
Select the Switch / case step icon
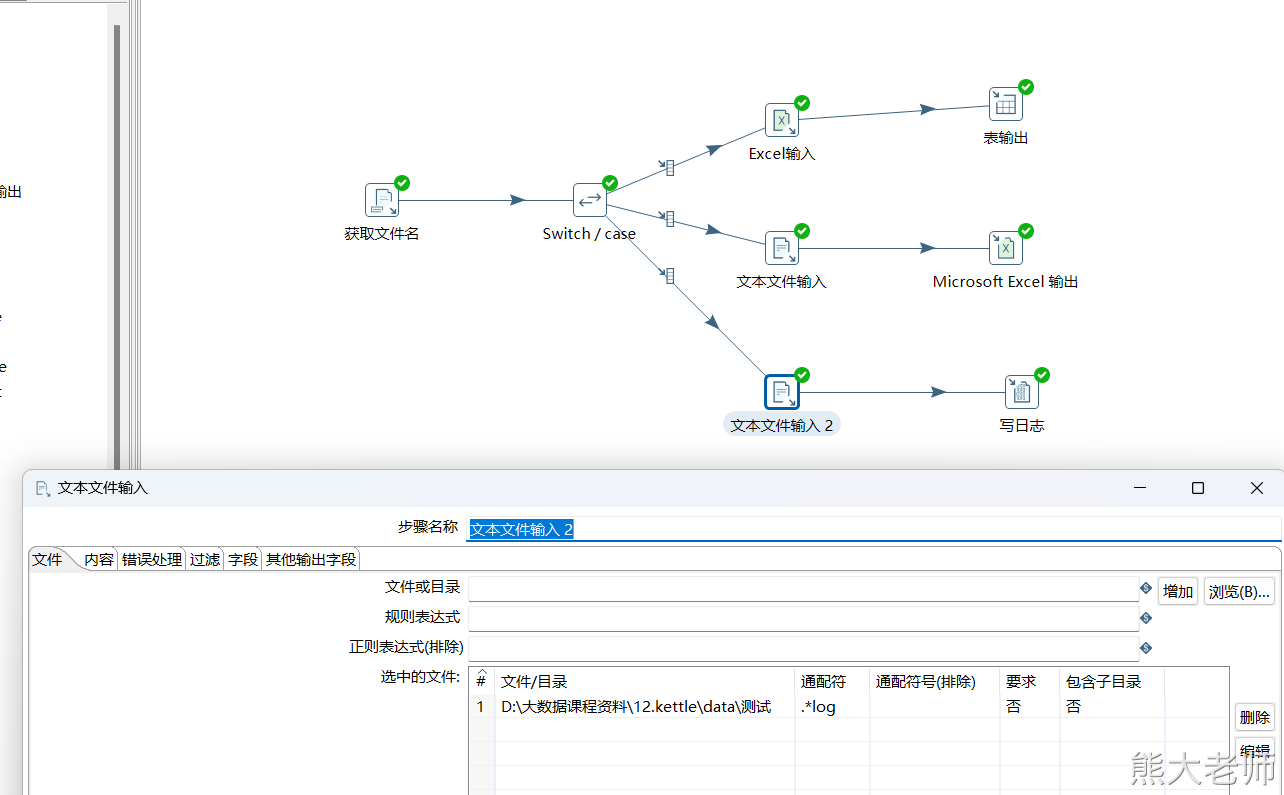[x=589, y=200]
